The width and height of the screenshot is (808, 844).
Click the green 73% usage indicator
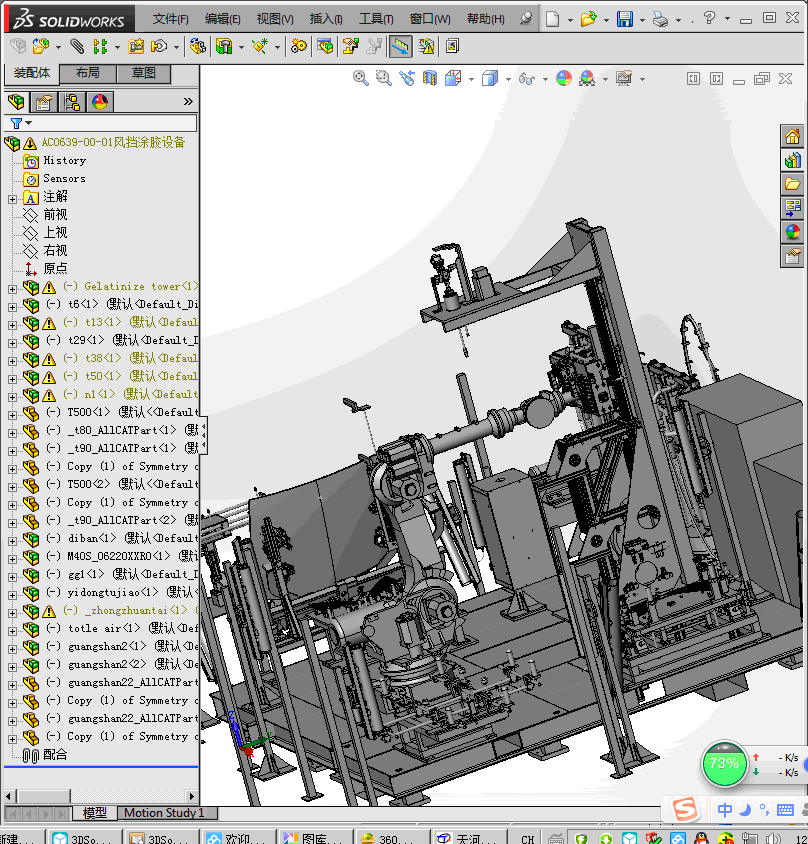723,763
